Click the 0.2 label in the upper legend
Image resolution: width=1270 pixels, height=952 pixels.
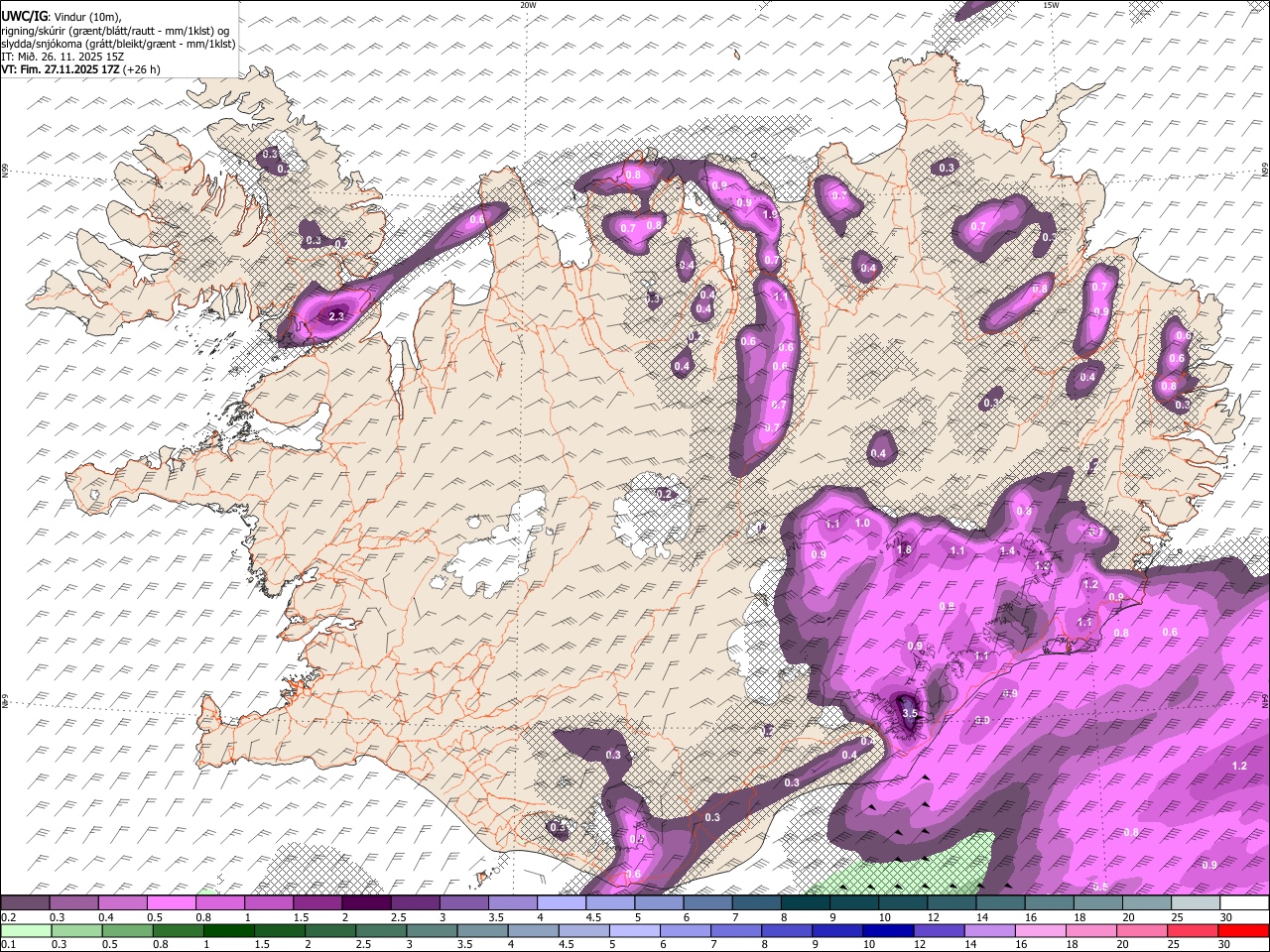coord(9,917)
